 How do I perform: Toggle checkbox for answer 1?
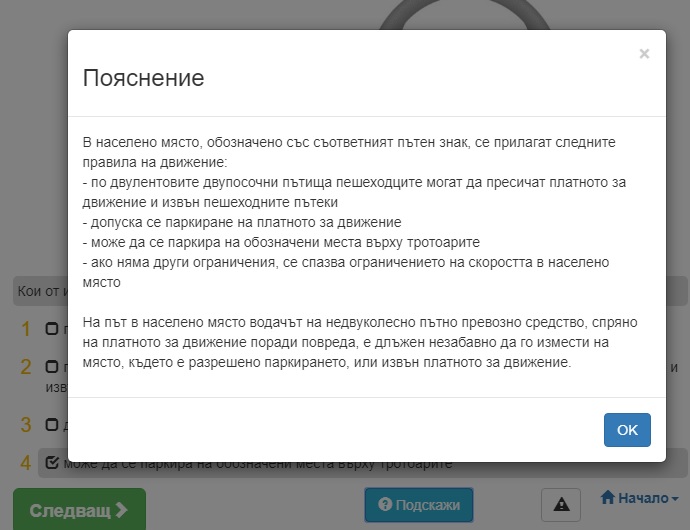click(52, 328)
